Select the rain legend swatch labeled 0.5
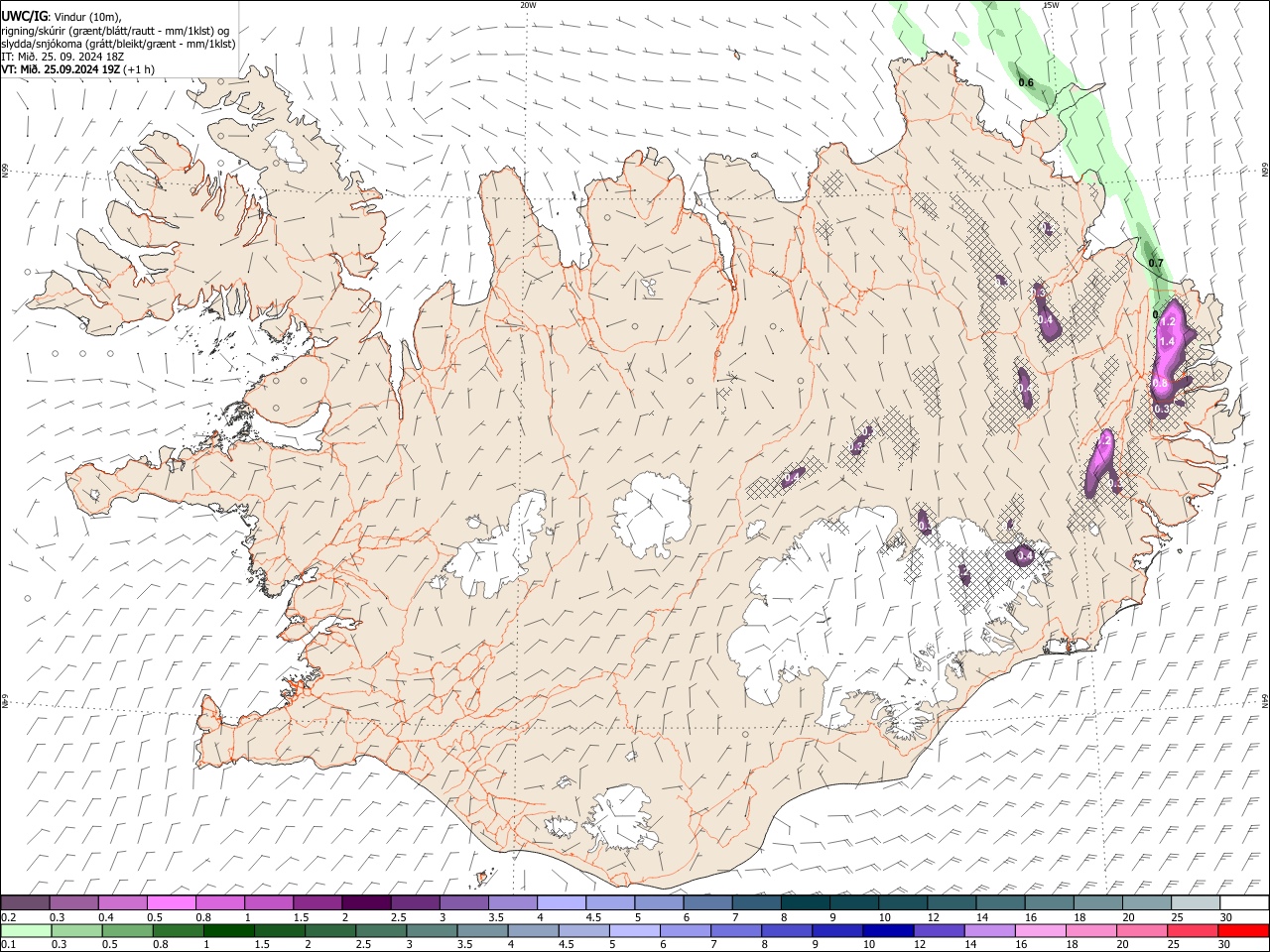Image resolution: width=1270 pixels, height=952 pixels. click(x=128, y=931)
